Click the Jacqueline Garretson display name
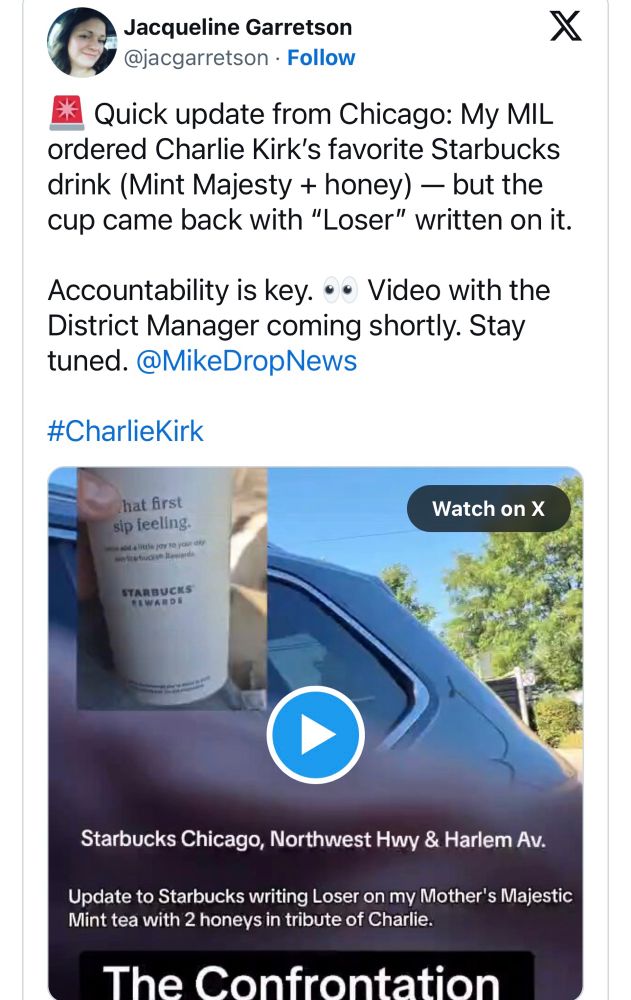This screenshot has width=631, height=1000. [x=237, y=27]
